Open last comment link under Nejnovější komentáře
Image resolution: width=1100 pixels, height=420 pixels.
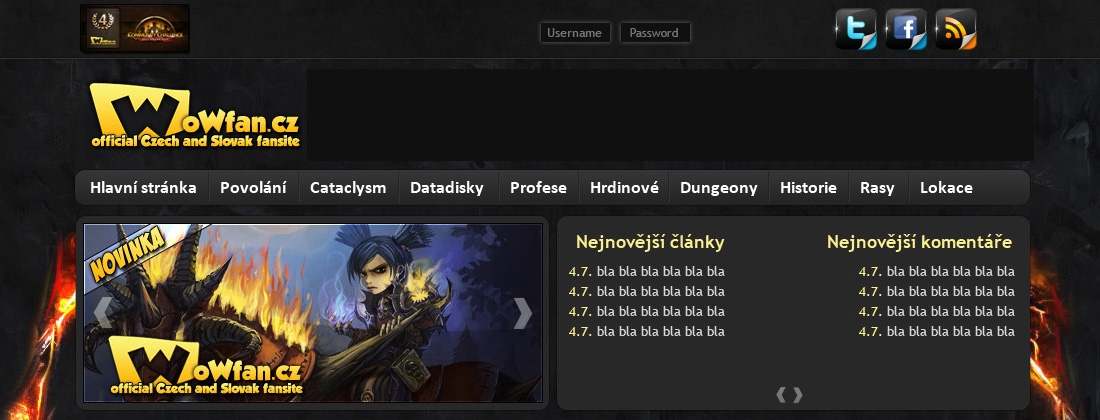937,331
